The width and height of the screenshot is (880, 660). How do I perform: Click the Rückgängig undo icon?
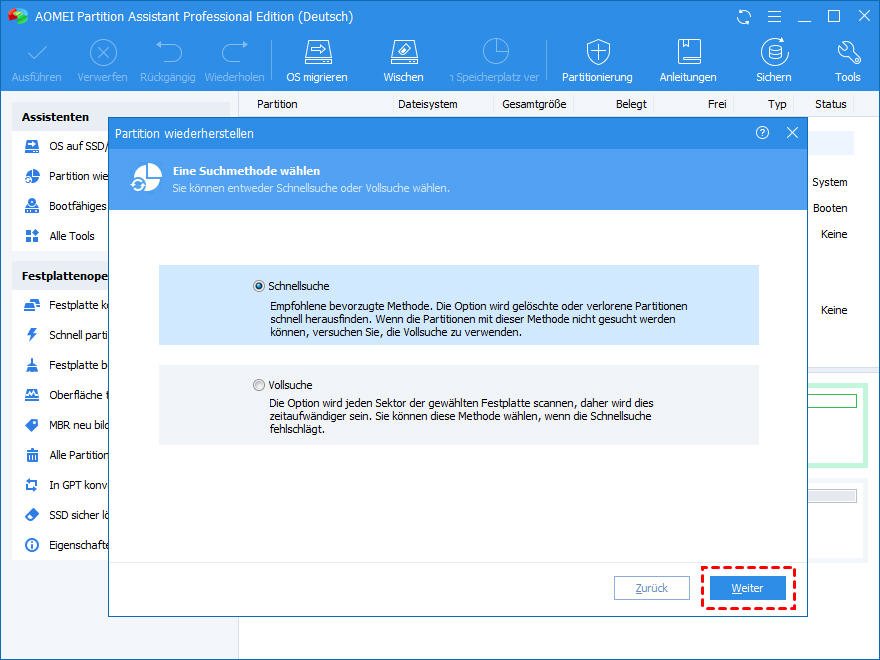(x=168, y=52)
